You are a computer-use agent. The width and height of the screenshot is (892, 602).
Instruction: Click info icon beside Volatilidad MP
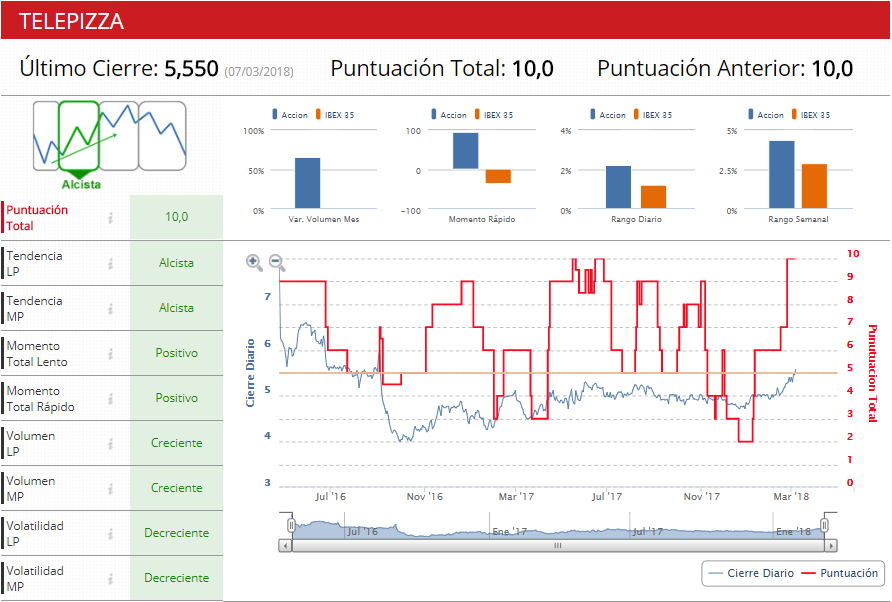(111, 579)
